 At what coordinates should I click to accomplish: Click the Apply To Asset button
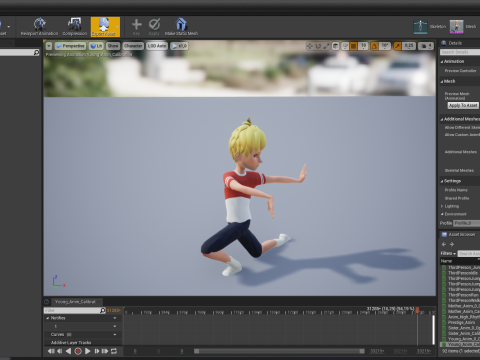coord(463,105)
